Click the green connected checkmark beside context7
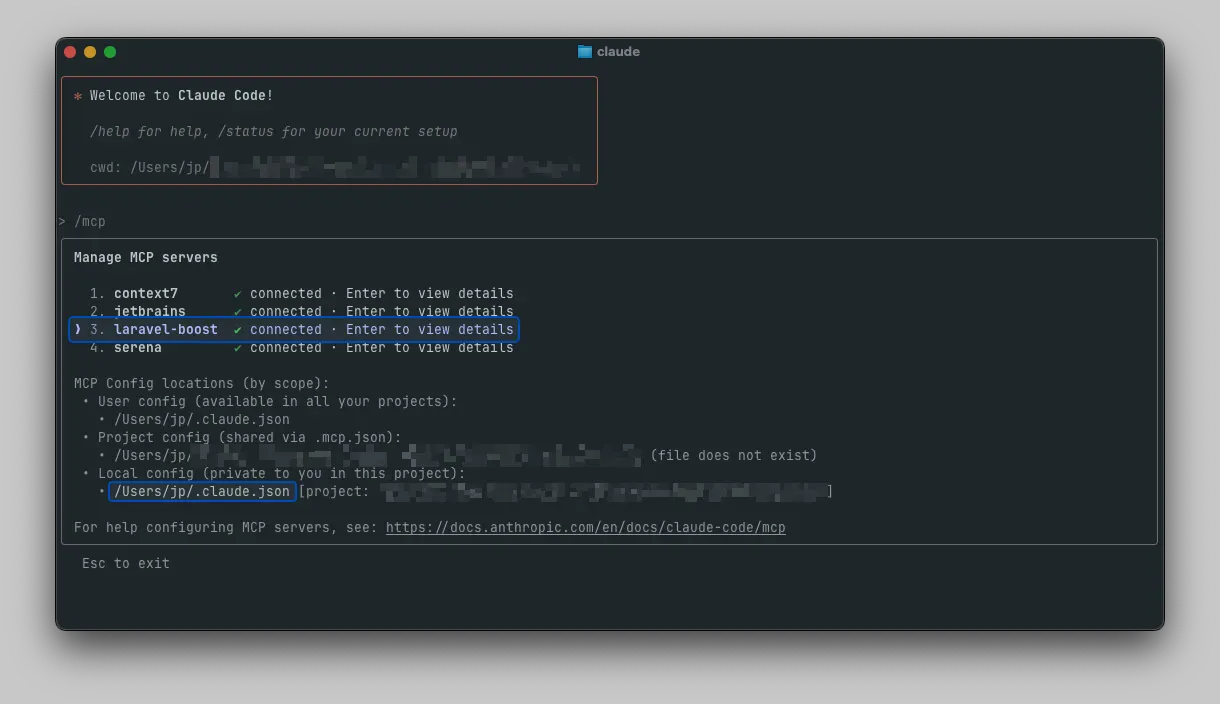The image size is (1220, 704). coord(237,293)
